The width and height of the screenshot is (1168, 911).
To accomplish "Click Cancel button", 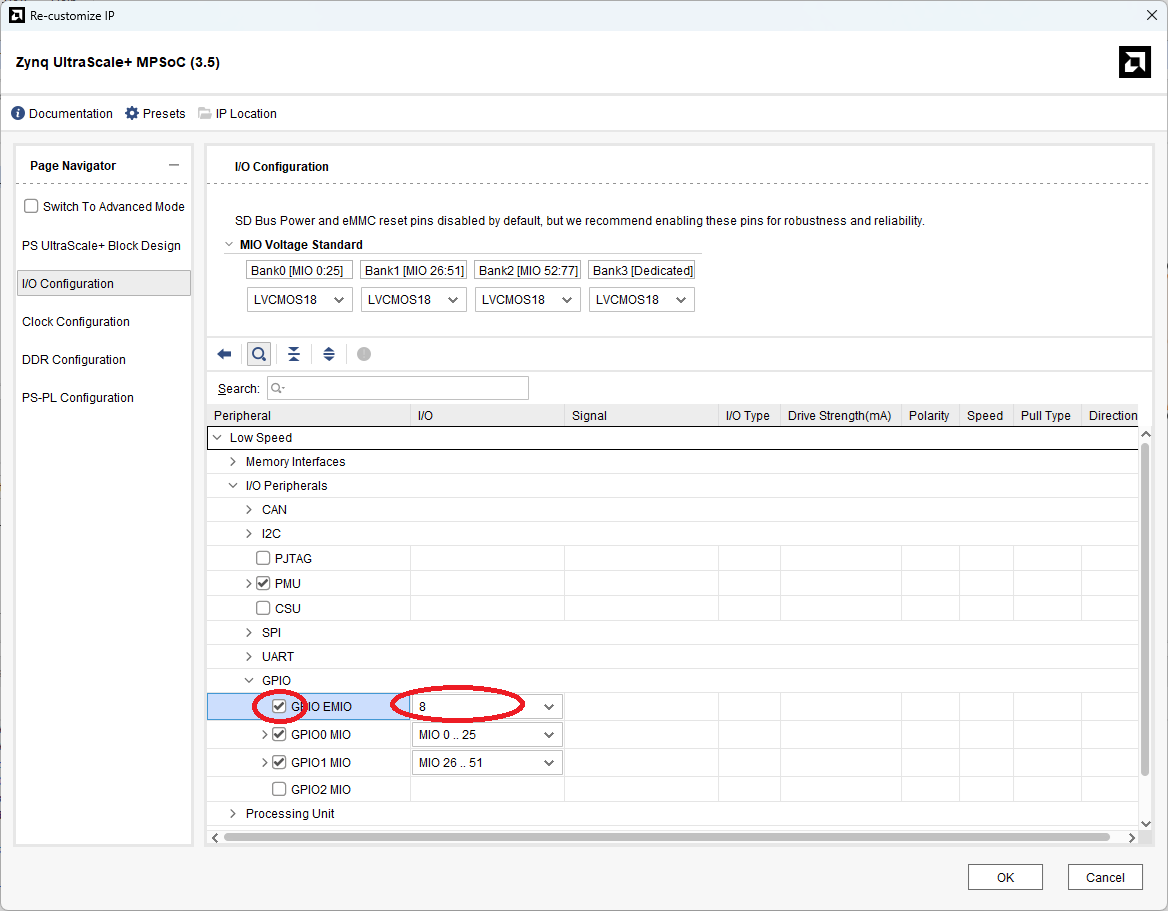I will (1105, 877).
